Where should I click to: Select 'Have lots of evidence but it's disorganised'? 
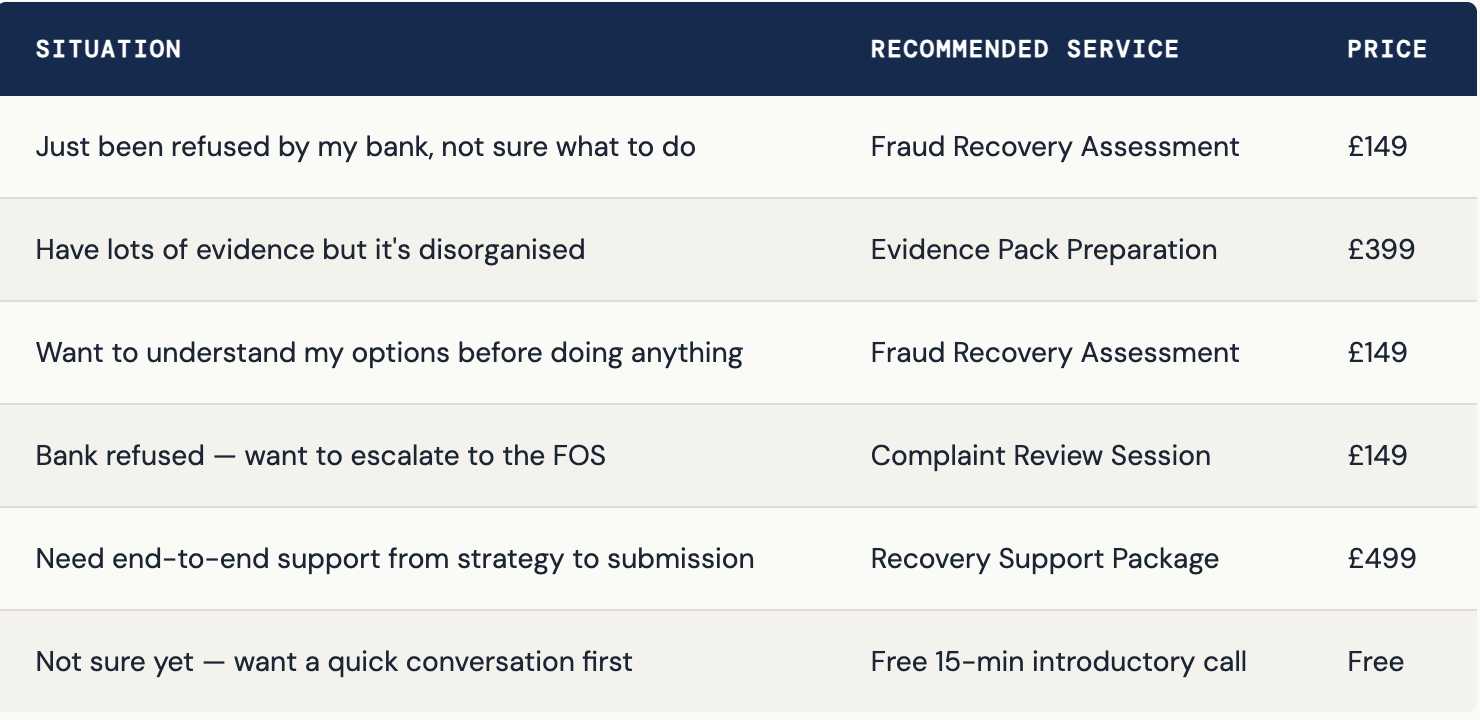click(310, 250)
